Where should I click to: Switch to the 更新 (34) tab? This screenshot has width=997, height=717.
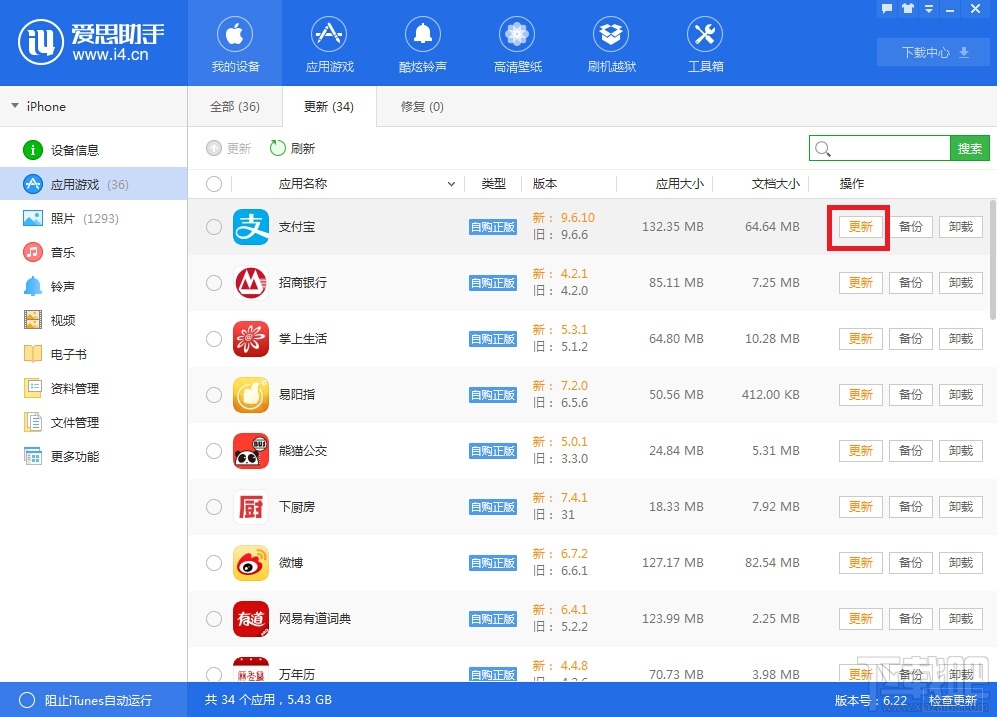click(x=329, y=107)
